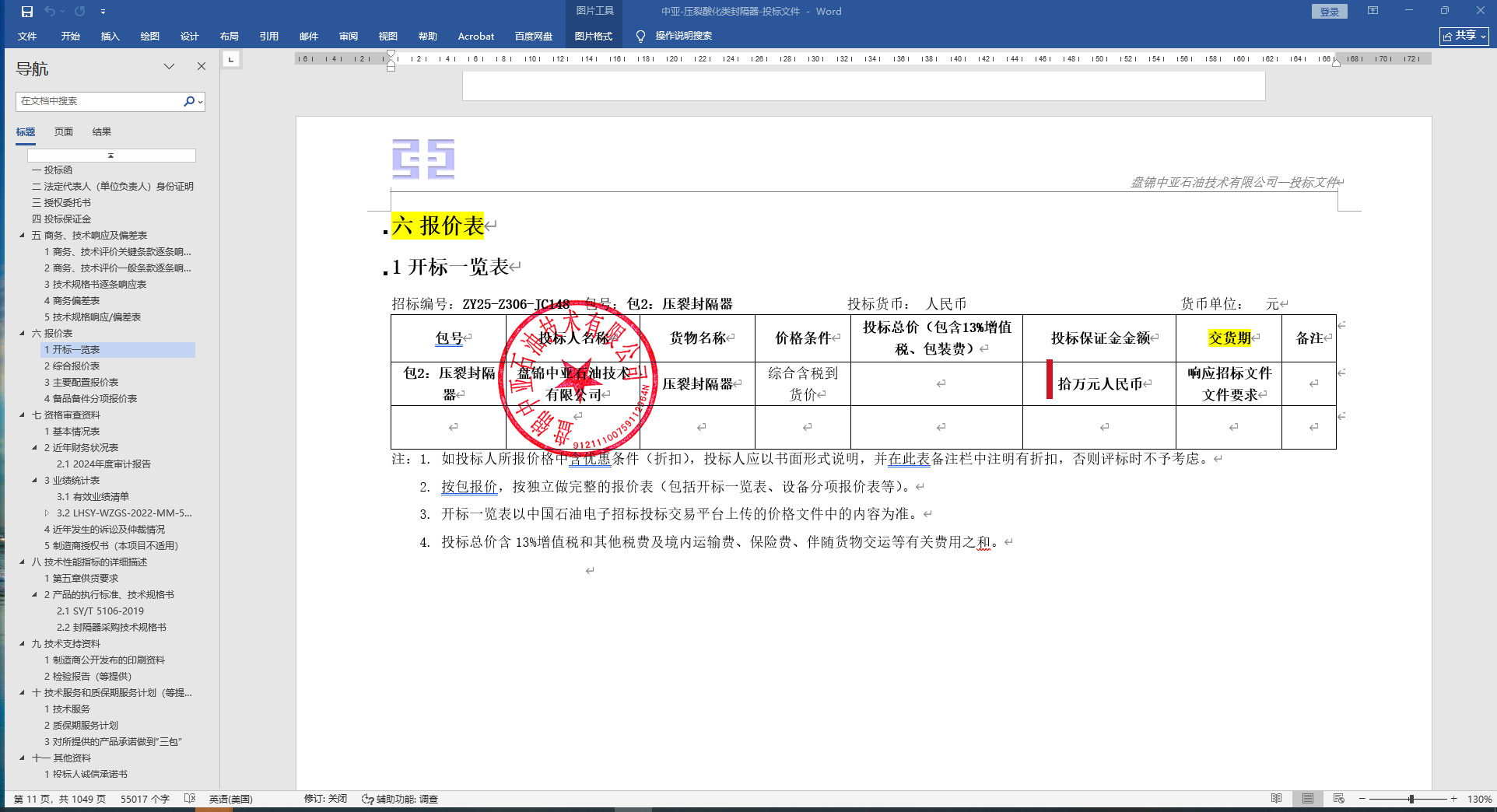Open the Customize Quick Access Toolbar dropdown

(103, 12)
